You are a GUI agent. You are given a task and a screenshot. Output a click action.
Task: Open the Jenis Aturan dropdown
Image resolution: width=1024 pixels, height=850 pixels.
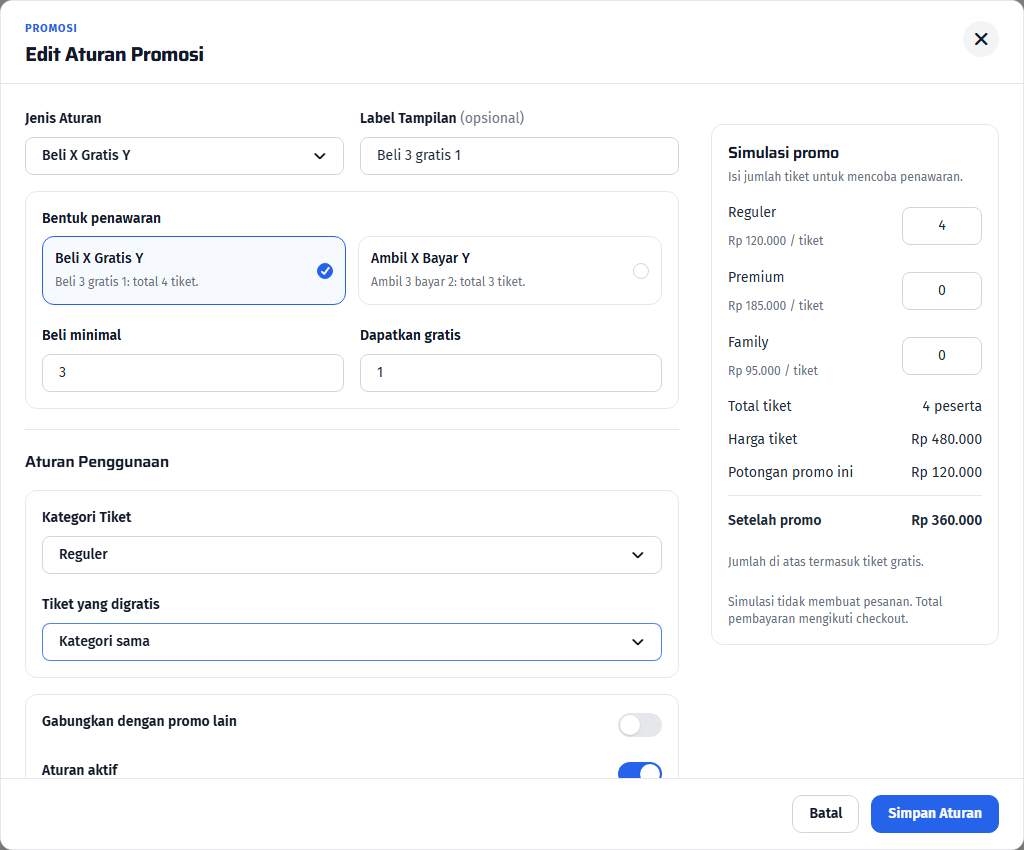point(184,155)
